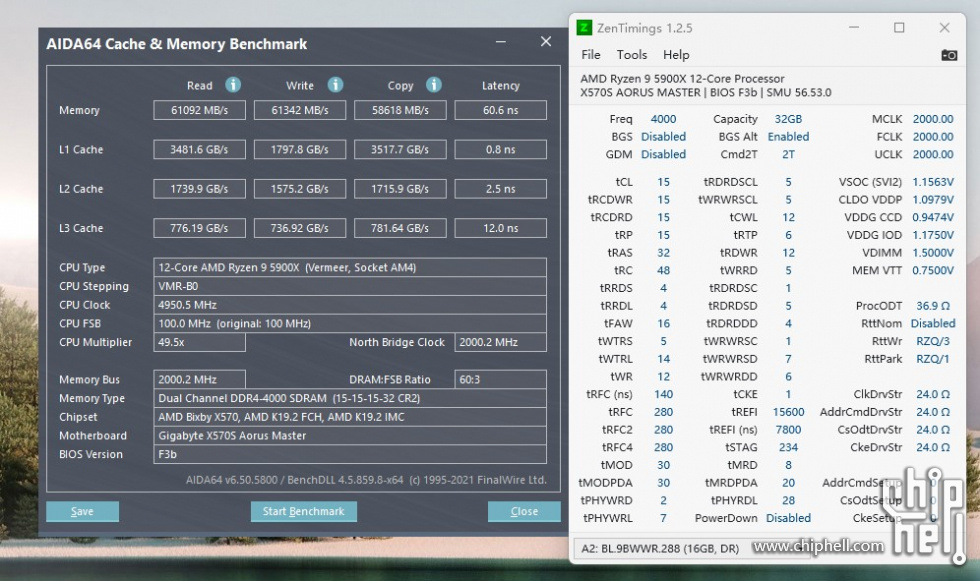This screenshot has width=980, height=581.
Task: Close the ZenTimings window
Action: (x=944, y=27)
